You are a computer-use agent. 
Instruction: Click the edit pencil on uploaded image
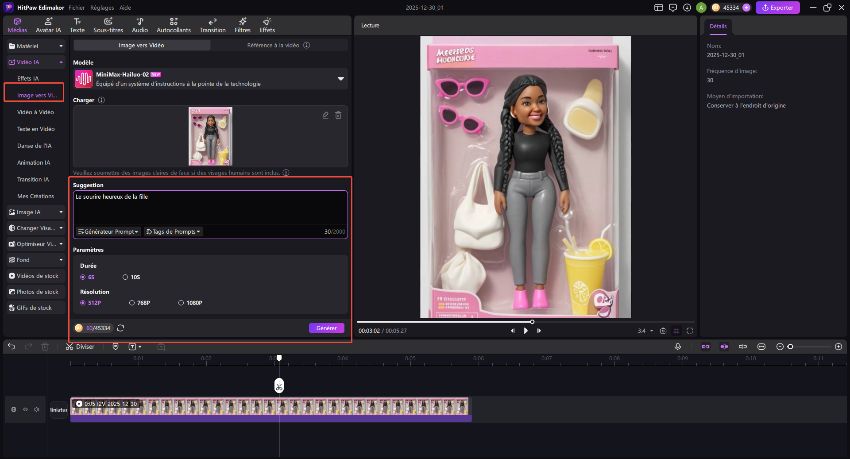325,115
